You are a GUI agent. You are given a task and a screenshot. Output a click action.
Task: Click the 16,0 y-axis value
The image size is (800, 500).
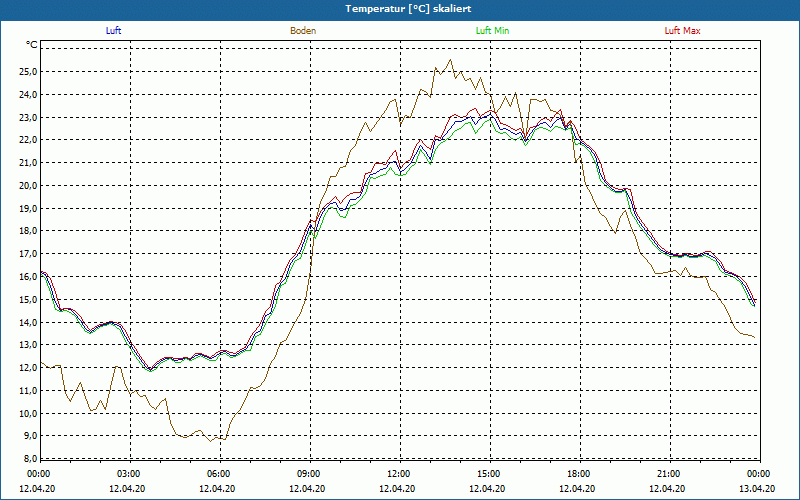28,277
